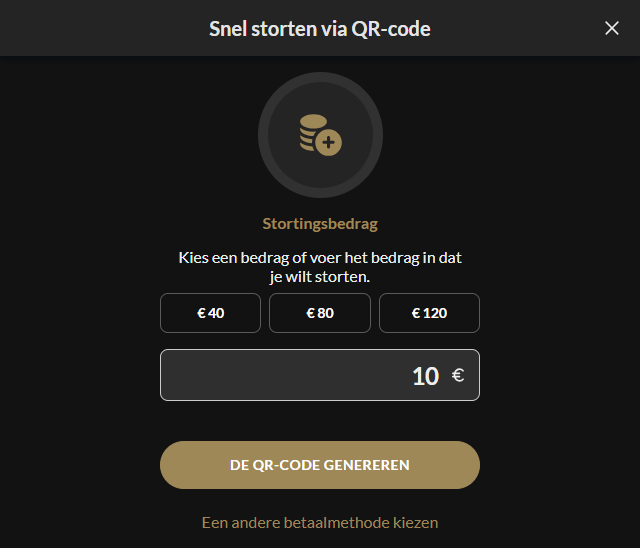Click the plus badge on coins icon

329,143
